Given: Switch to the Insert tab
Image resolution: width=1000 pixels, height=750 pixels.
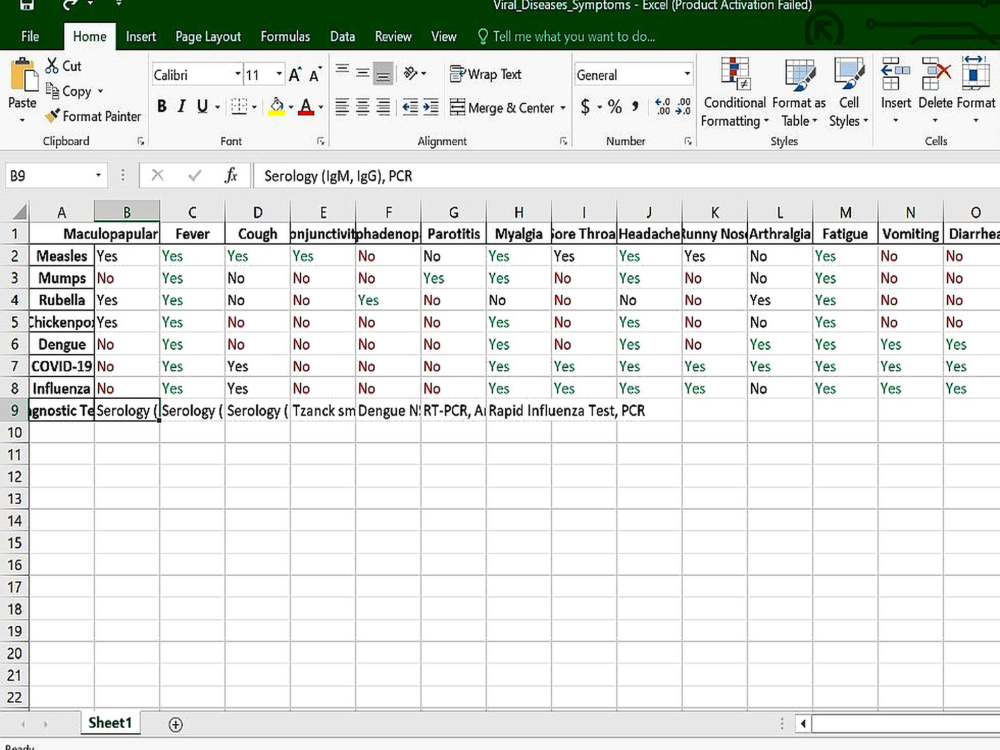Looking at the screenshot, I should click(x=140, y=36).
